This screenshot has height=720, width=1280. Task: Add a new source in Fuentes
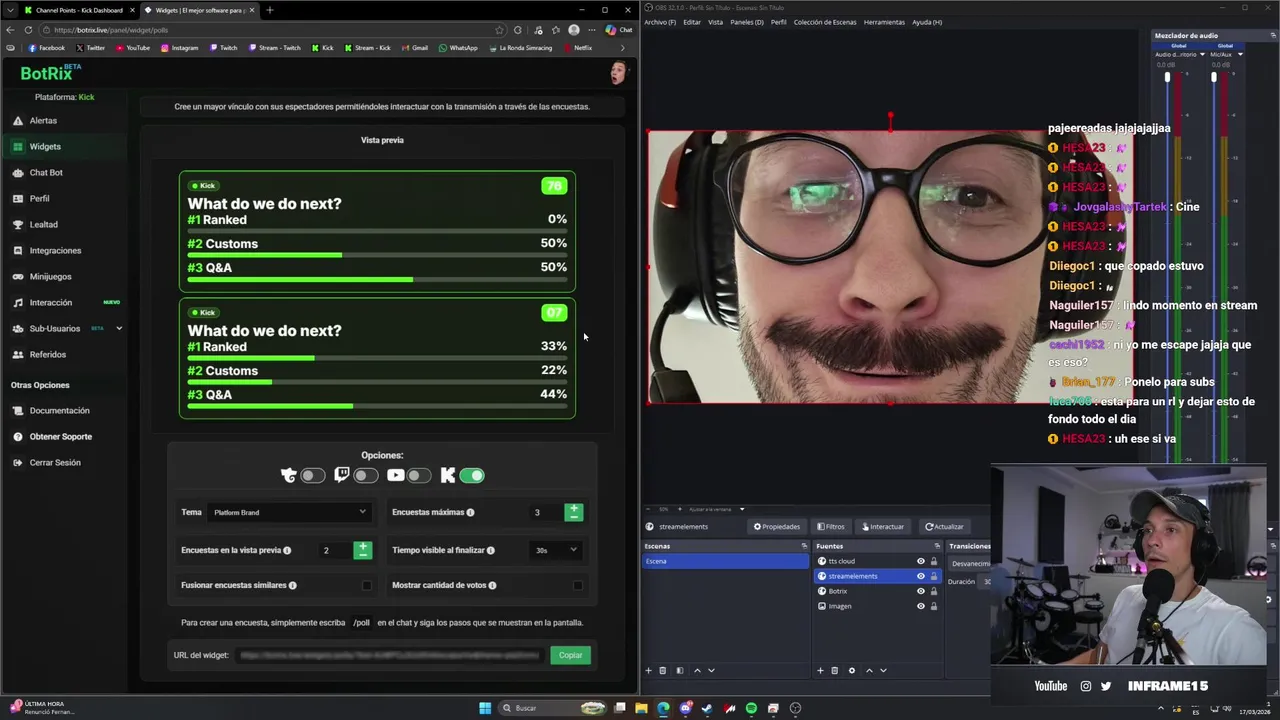click(820, 671)
